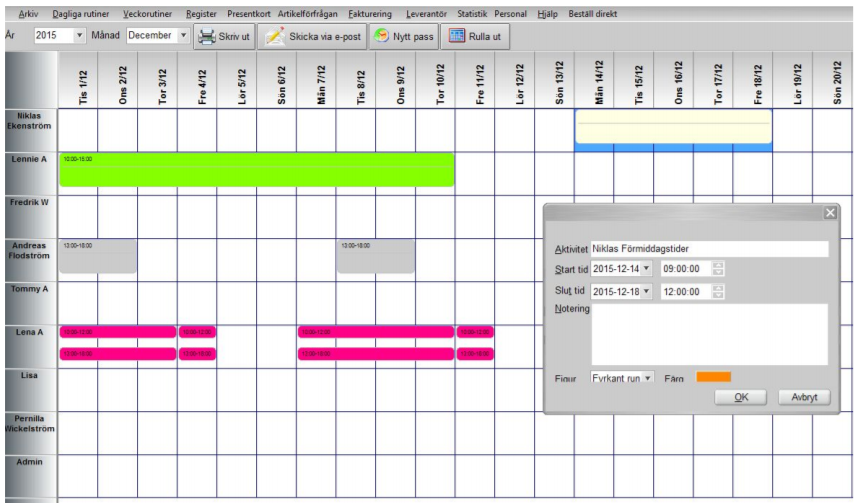861x503 pixels.
Task: Open the År year dropdown
Action: point(80,36)
